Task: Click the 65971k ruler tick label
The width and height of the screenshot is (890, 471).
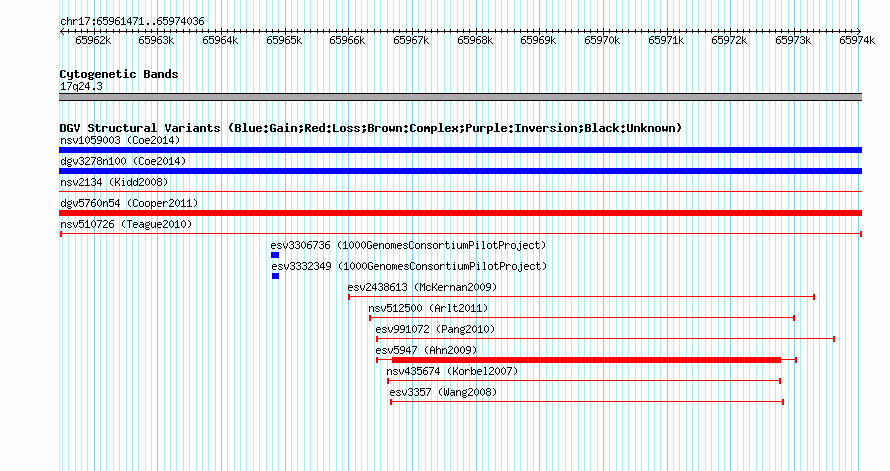Action: point(666,40)
